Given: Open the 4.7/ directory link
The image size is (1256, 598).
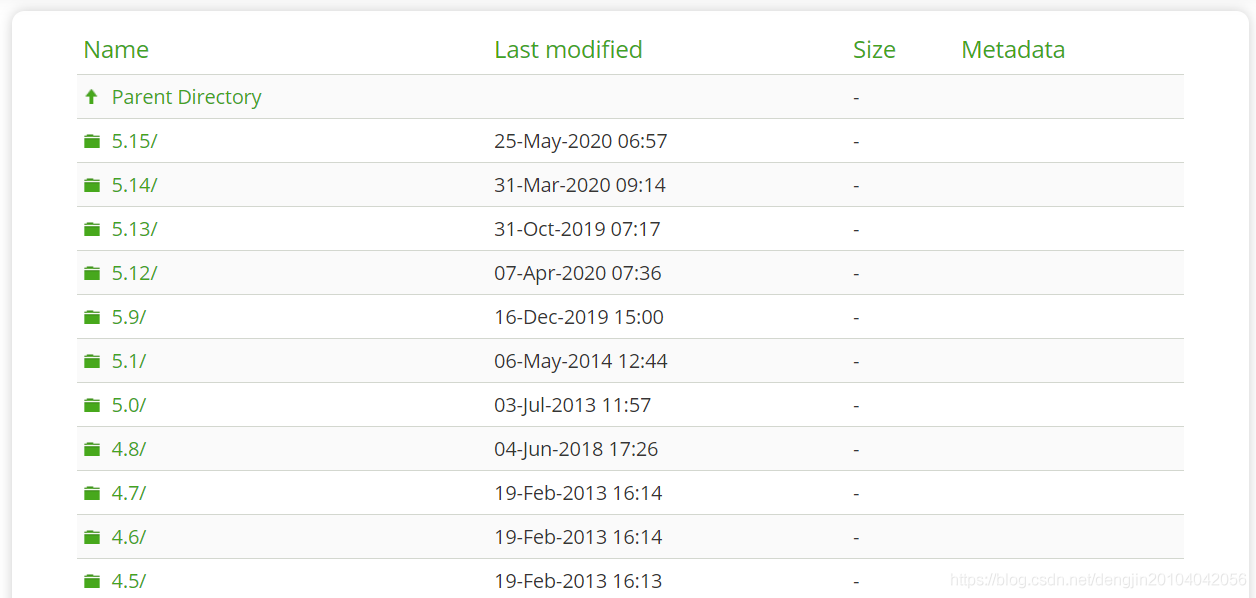Looking at the screenshot, I should coord(128,493).
